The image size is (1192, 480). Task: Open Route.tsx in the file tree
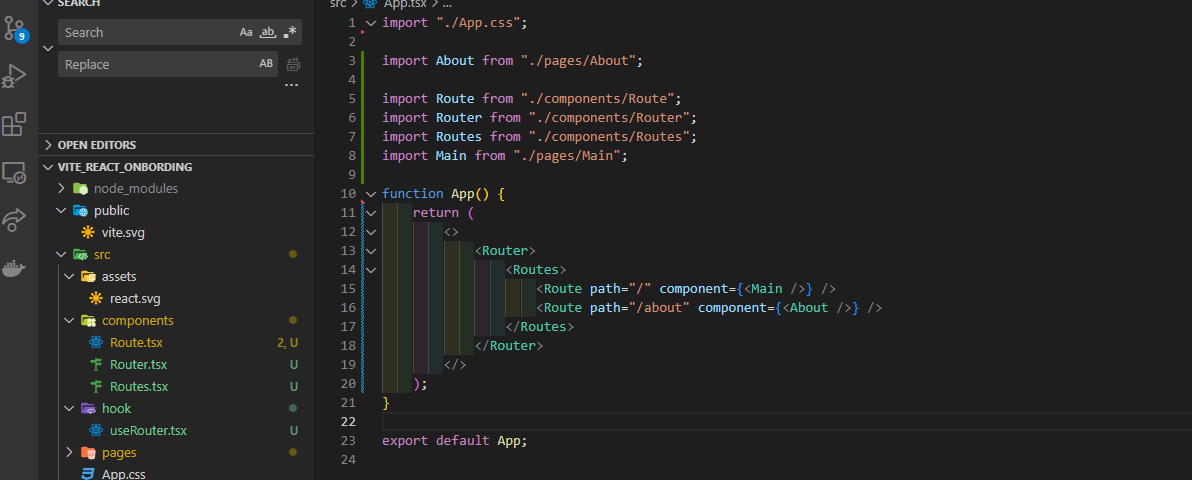pos(136,342)
